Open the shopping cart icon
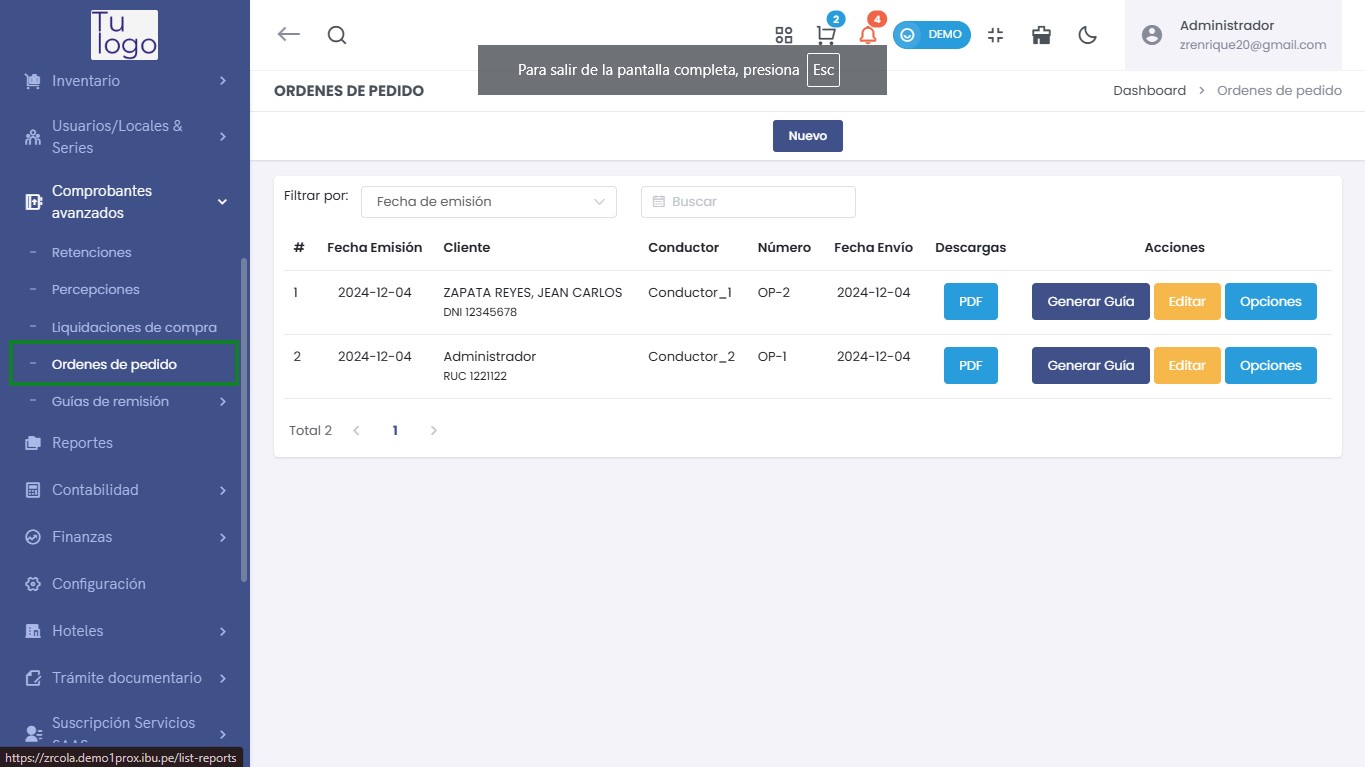 pos(826,35)
